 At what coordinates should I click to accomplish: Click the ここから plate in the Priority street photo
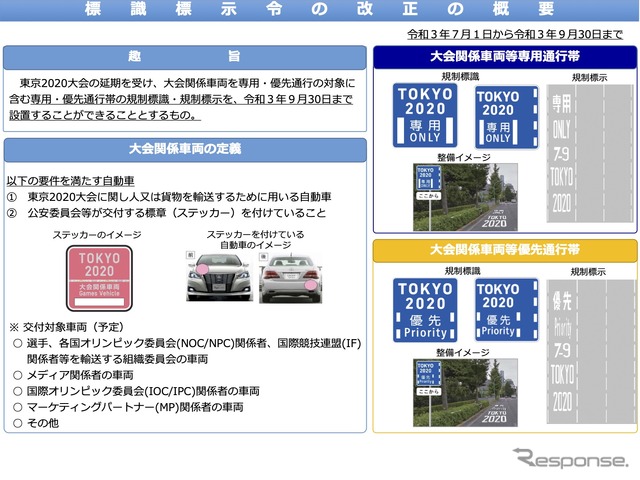428,391
